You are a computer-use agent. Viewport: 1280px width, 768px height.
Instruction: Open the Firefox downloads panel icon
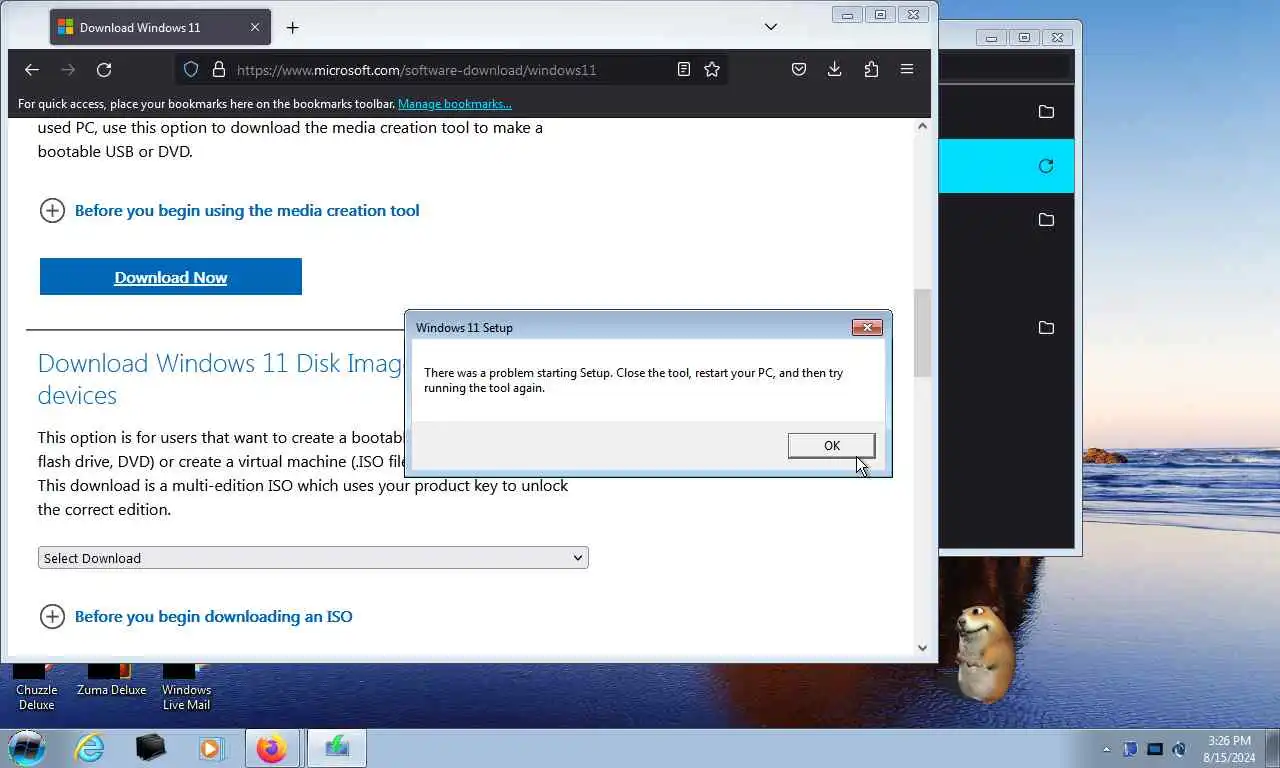(835, 69)
